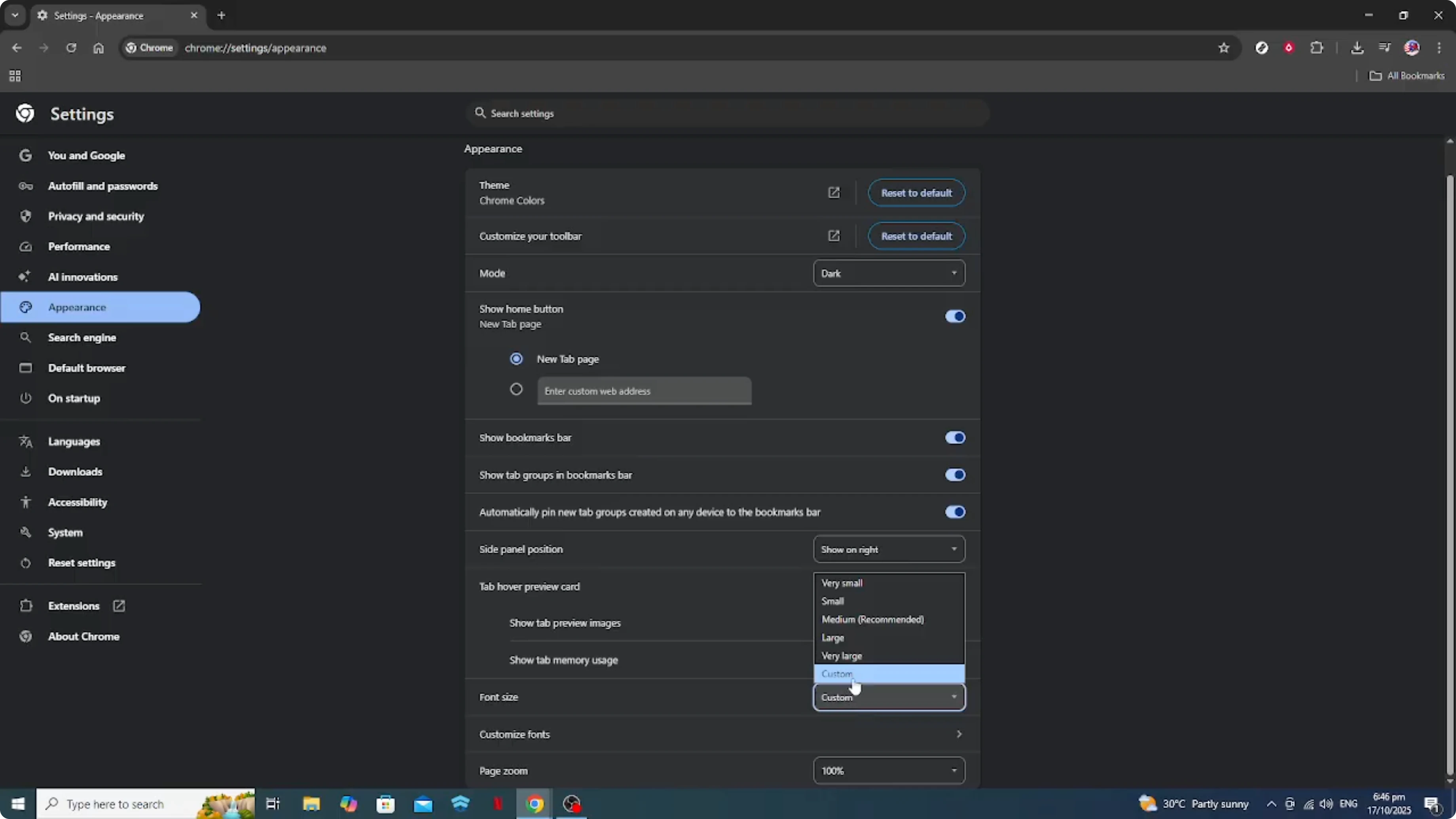Screen dimensions: 1456x819
Task: Toggle Show home button off
Action: pos(955,317)
